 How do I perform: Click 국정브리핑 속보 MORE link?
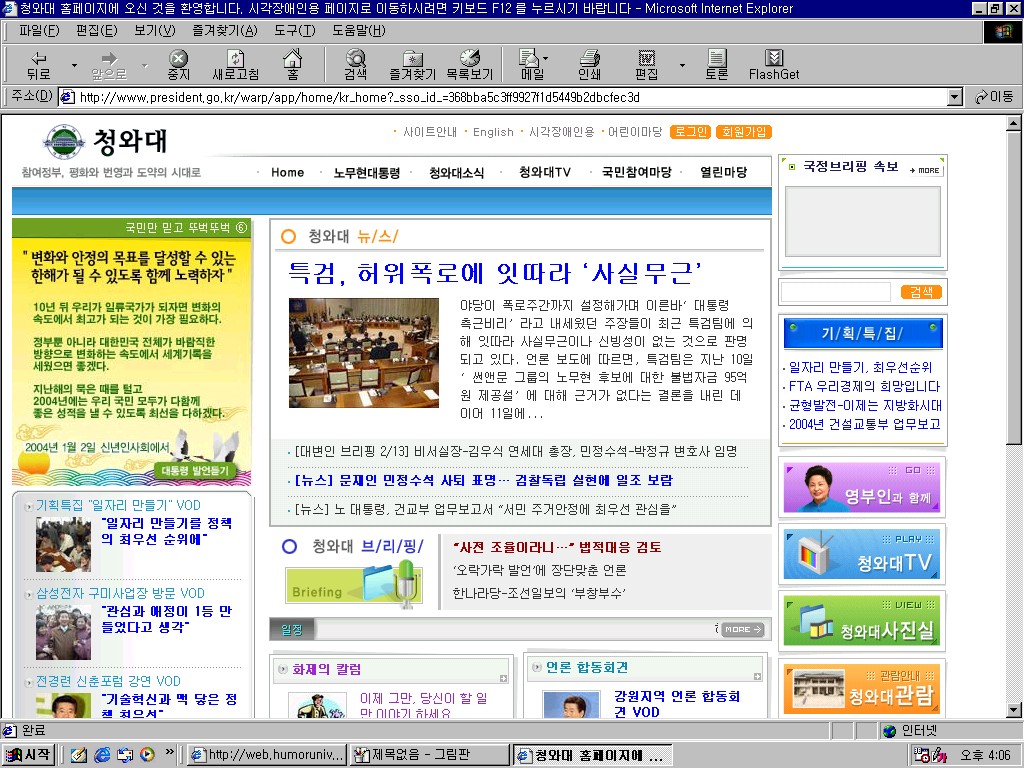tap(925, 170)
